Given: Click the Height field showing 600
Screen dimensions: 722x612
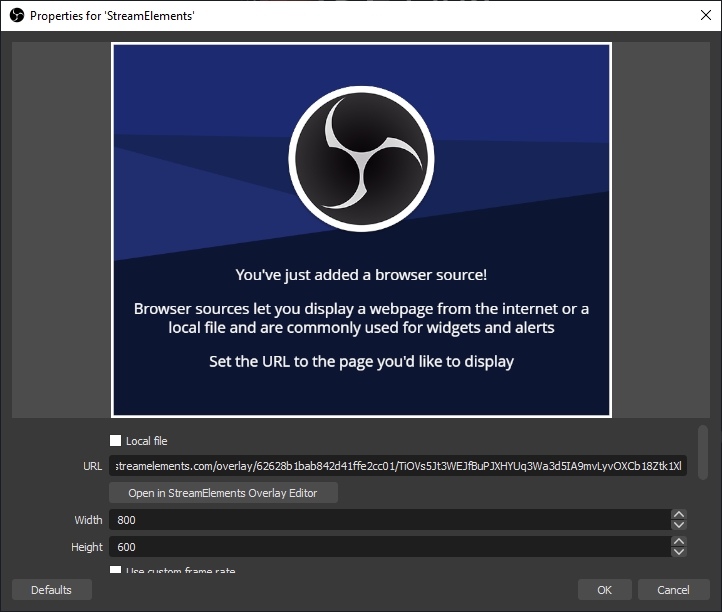Looking at the screenshot, I should tap(390, 547).
